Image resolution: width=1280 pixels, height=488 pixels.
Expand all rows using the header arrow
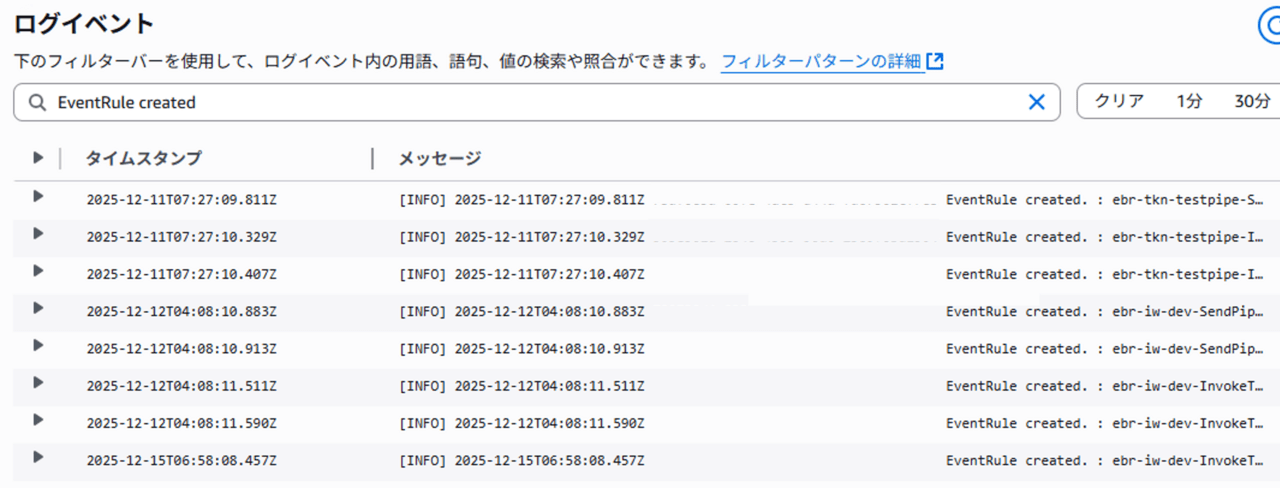(38, 158)
